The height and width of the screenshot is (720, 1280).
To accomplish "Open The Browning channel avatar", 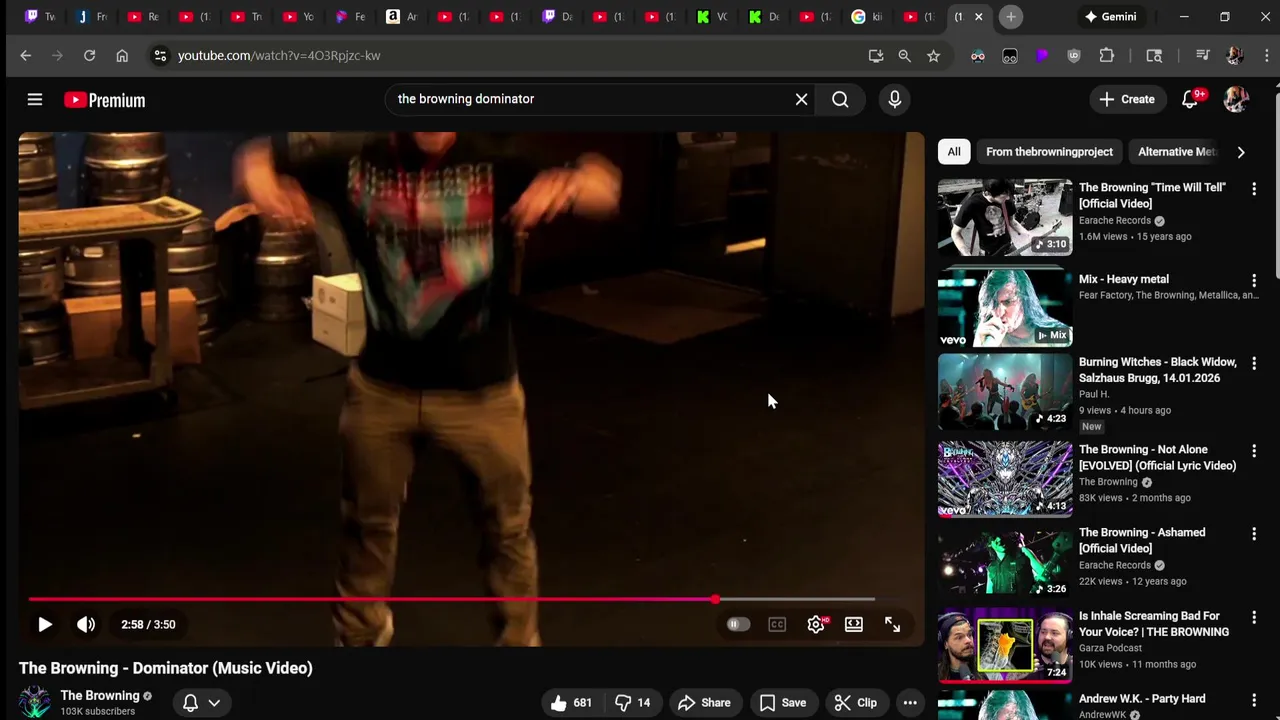I will (35, 702).
